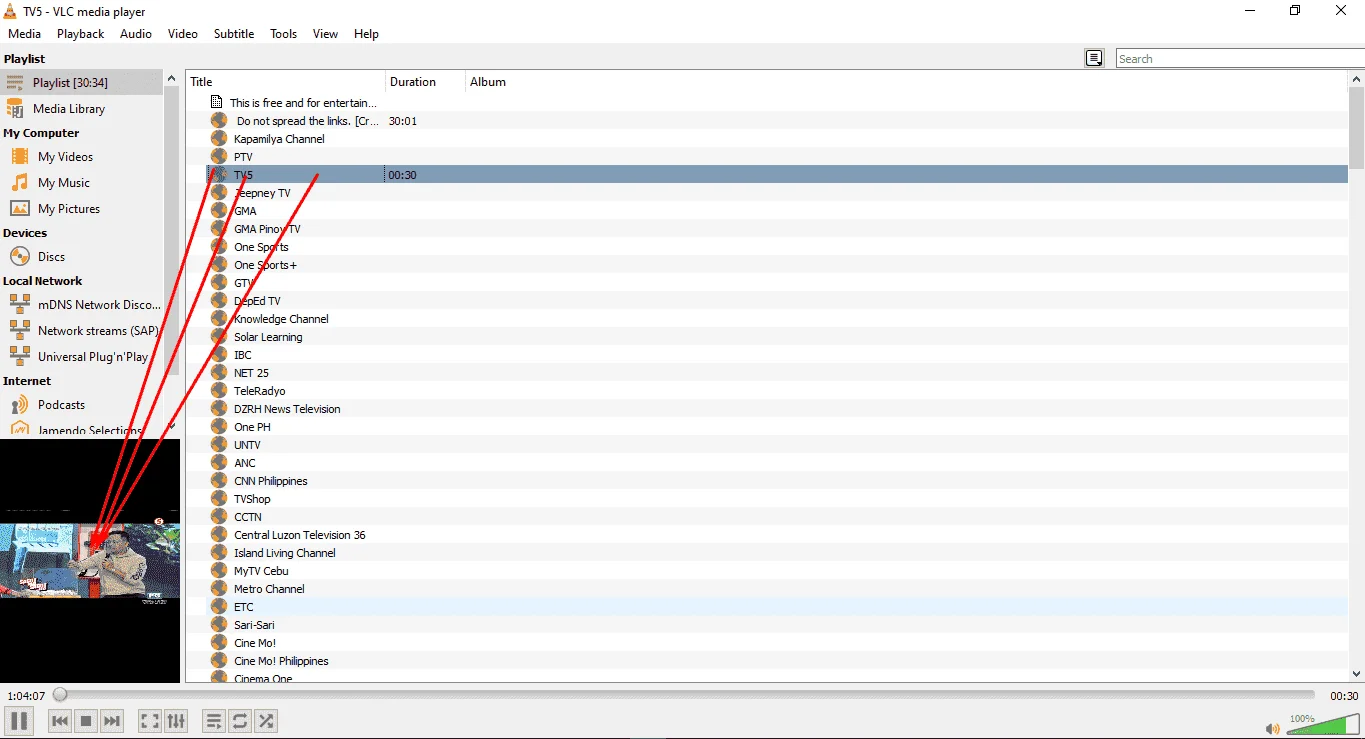The width and height of the screenshot is (1365, 739).
Task: Open extended settings equalizer icon
Action: [175, 720]
